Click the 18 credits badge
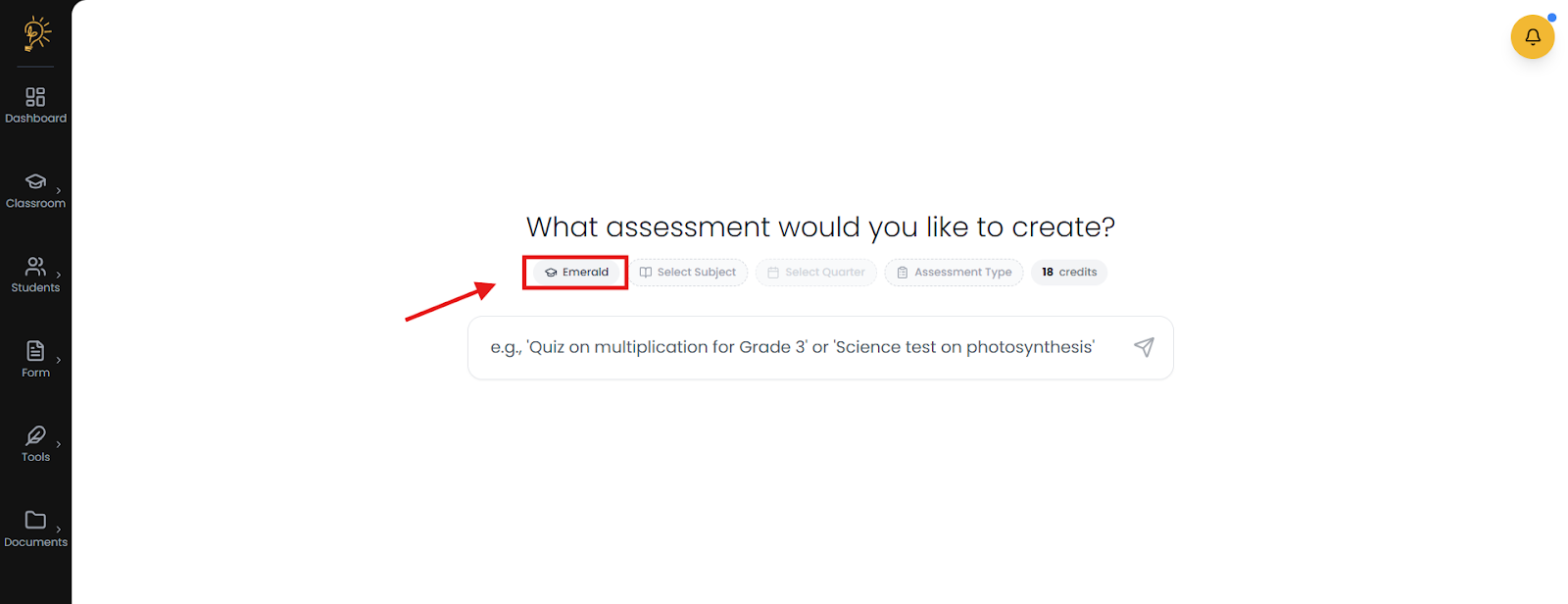This screenshot has height=604, width=1568. pyautogui.click(x=1069, y=273)
